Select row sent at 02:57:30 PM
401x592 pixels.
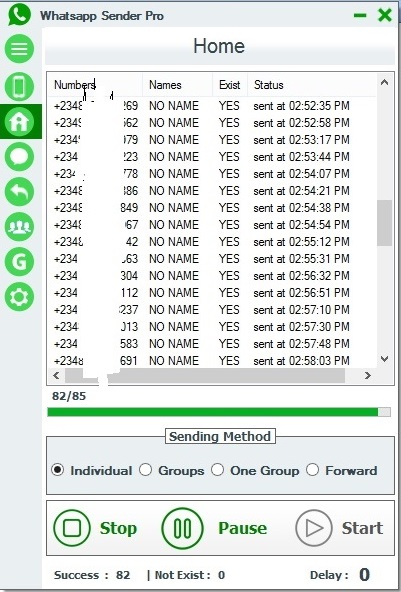(x=212, y=327)
